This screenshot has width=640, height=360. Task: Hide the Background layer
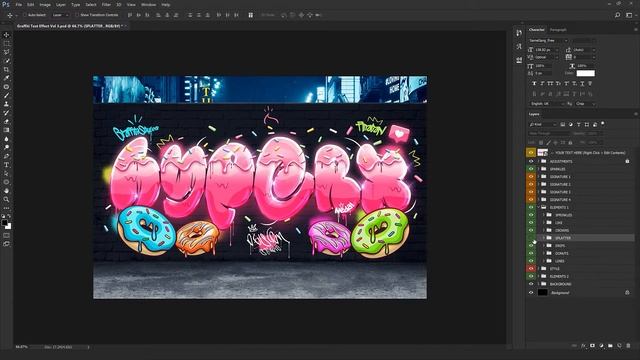(x=531, y=293)
